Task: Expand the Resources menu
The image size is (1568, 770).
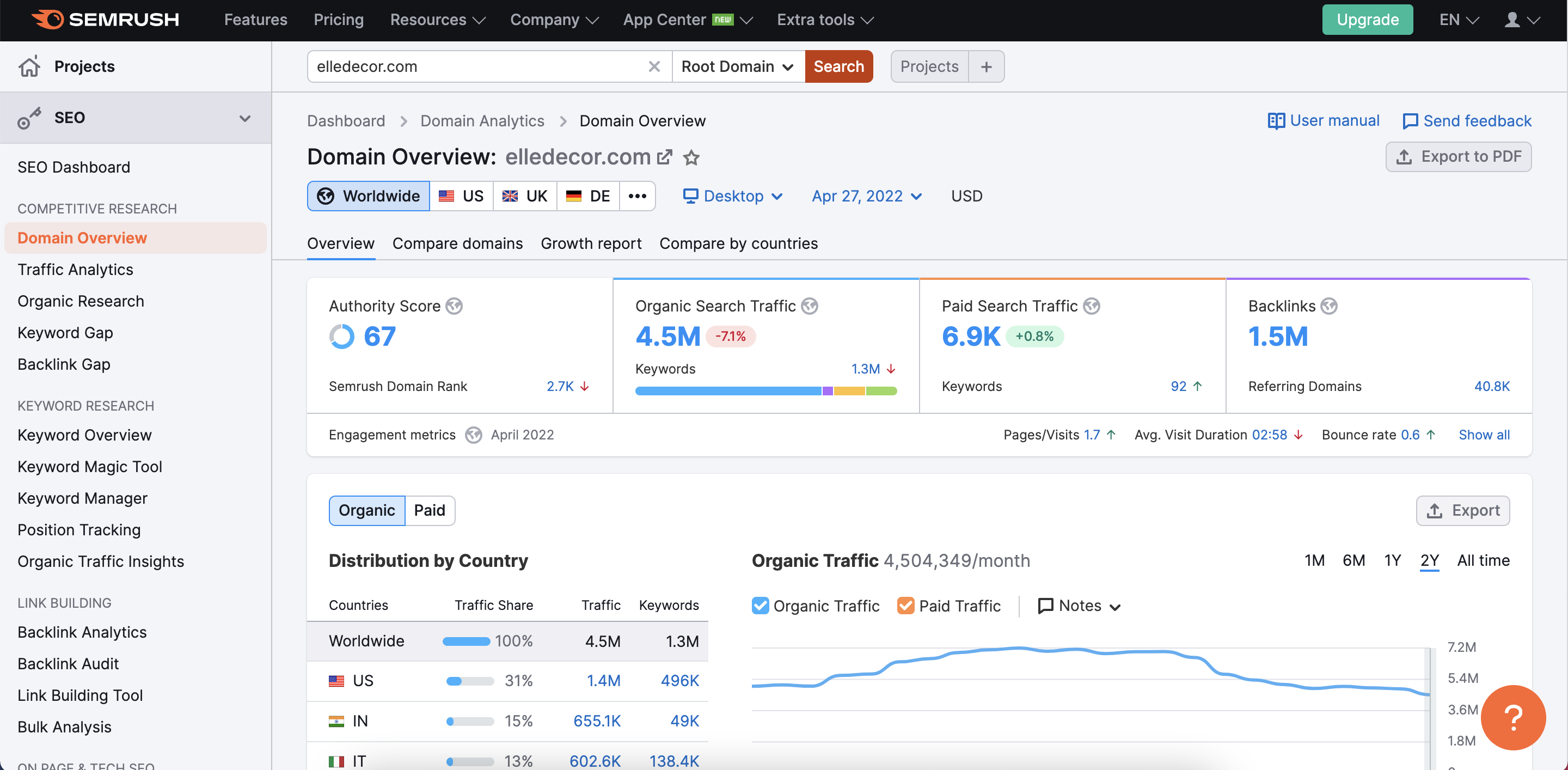Action: (438, 20)
